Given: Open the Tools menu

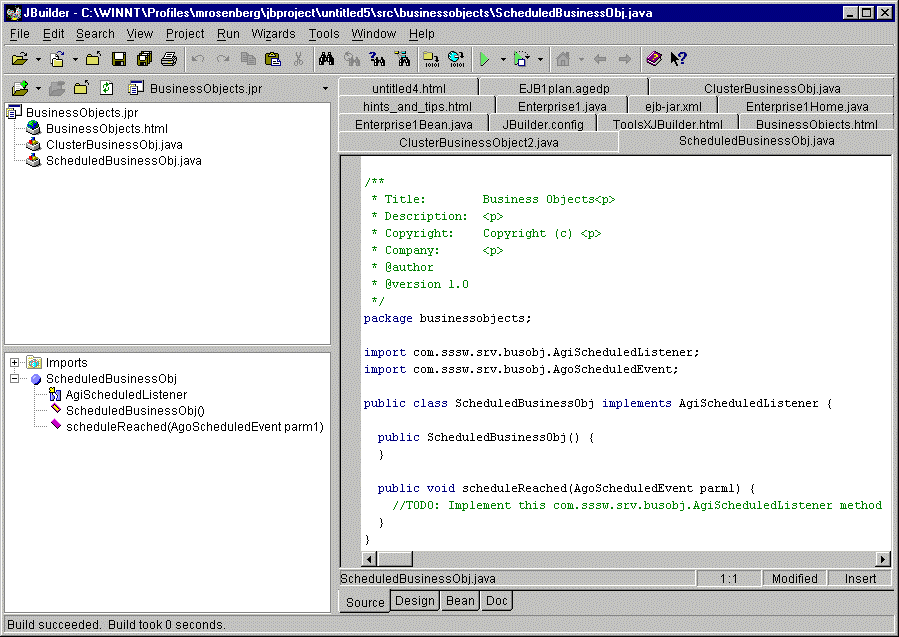Looking at the screenshot, I should tap(324, 34).
